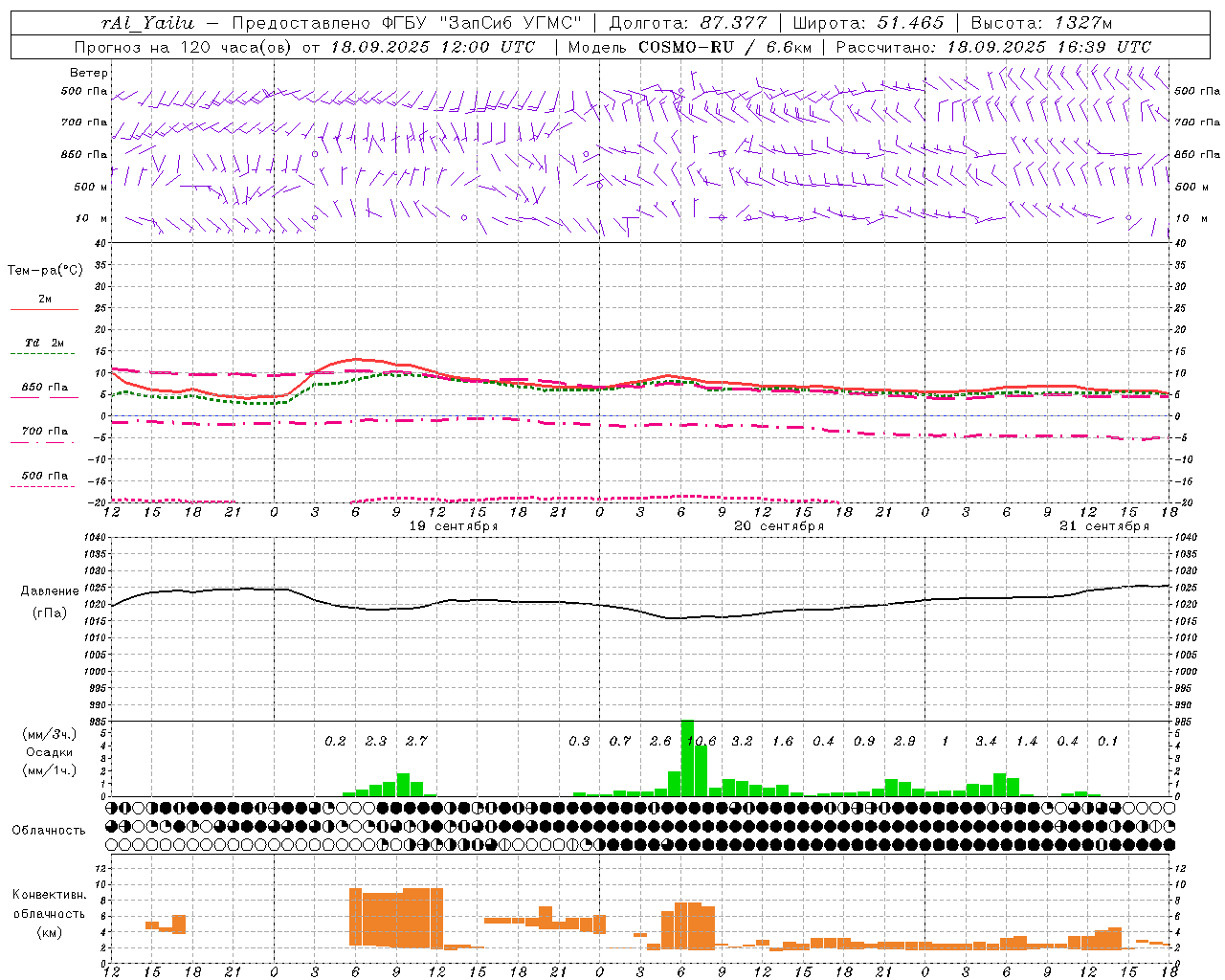Click the 19 сентября date label
Screen dimensions: 1225x980
point(454,526)
